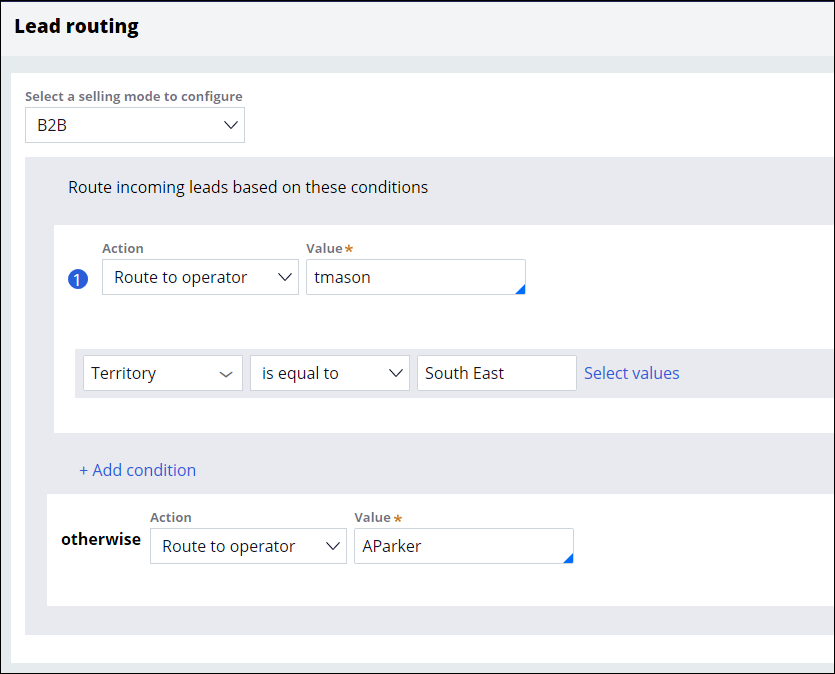
Task: Expand the 'is equal to' operator dropdown
Action: point(329,373)
